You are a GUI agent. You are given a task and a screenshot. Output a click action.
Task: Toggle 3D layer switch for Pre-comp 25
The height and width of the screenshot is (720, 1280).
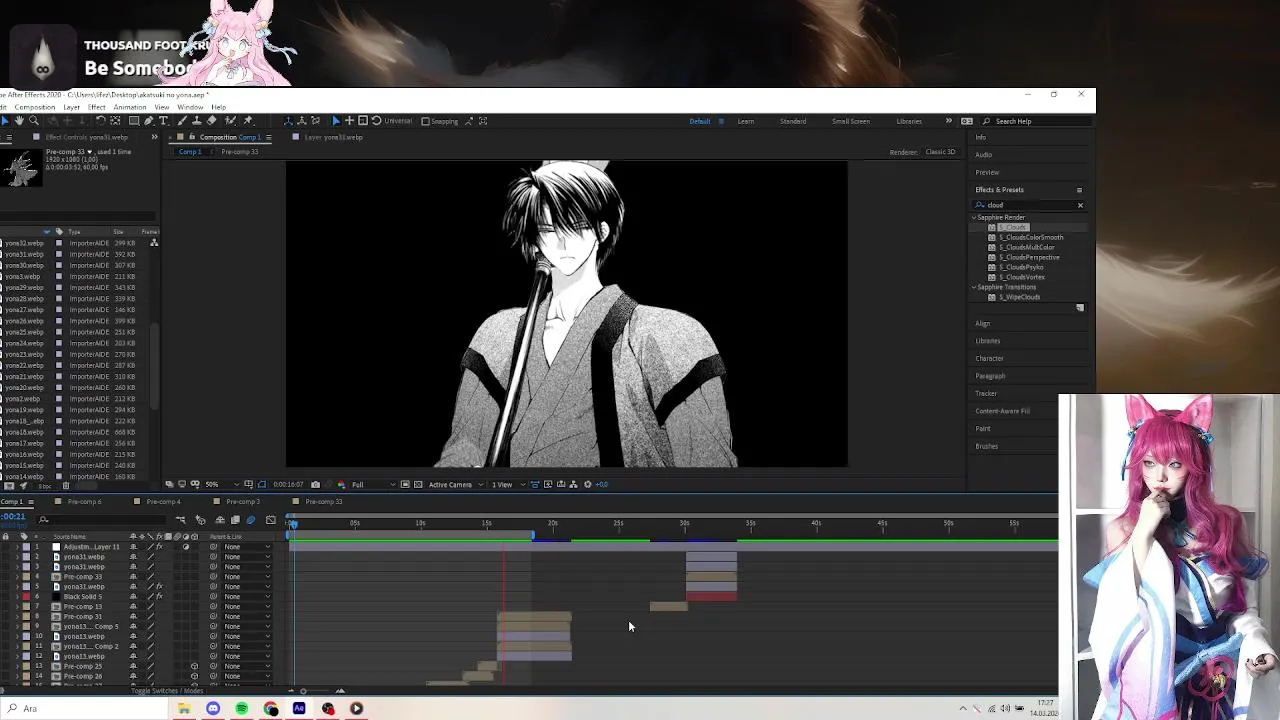[x=194, y=666]
